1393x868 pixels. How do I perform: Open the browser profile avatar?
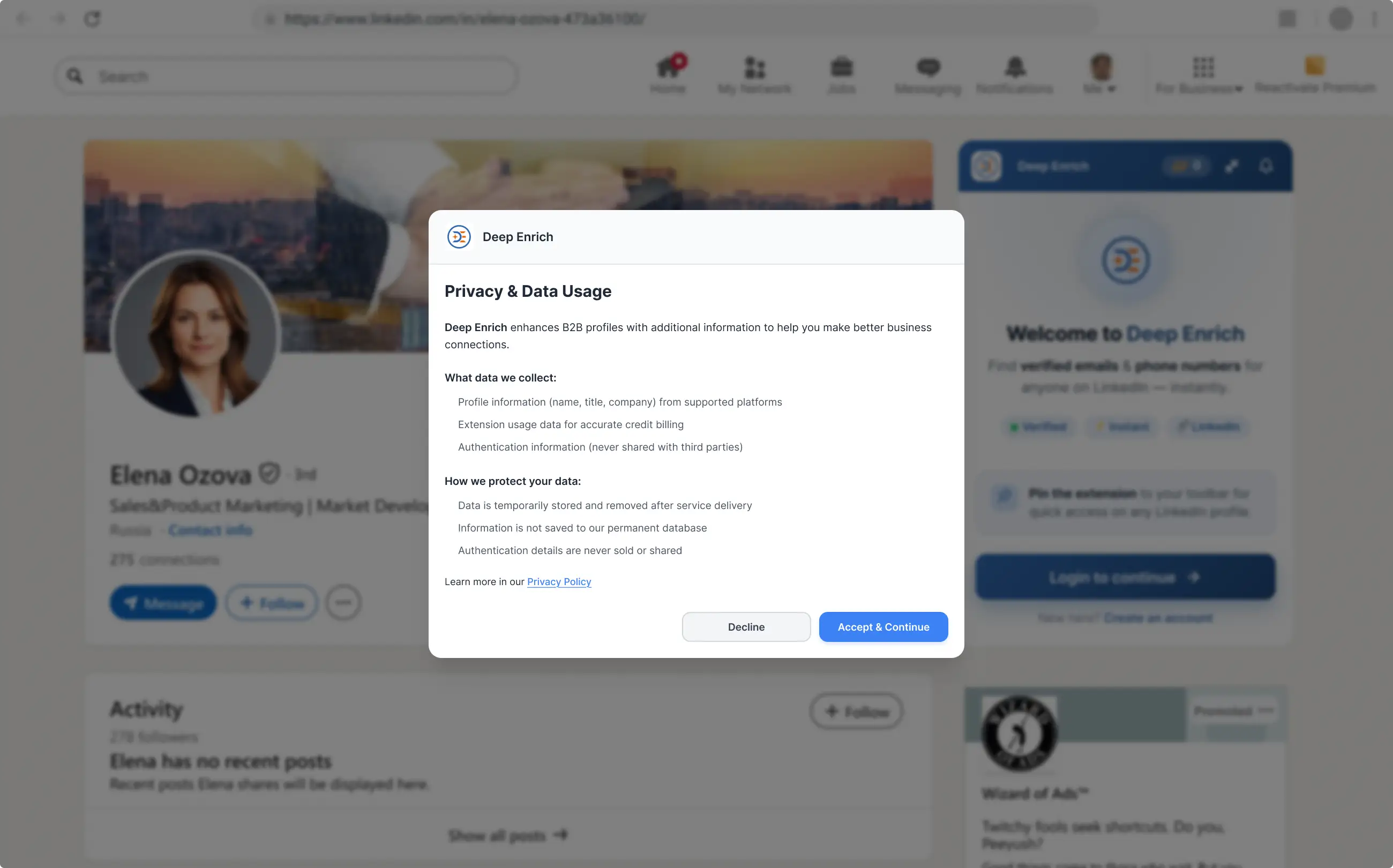click(x=1341, y=19)
